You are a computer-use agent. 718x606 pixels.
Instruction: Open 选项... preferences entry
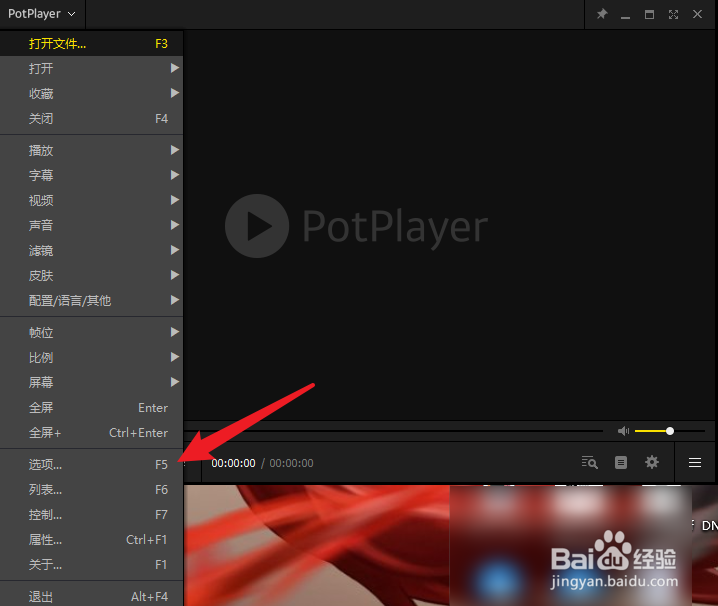pyautogui.click(x=92, y=464)
